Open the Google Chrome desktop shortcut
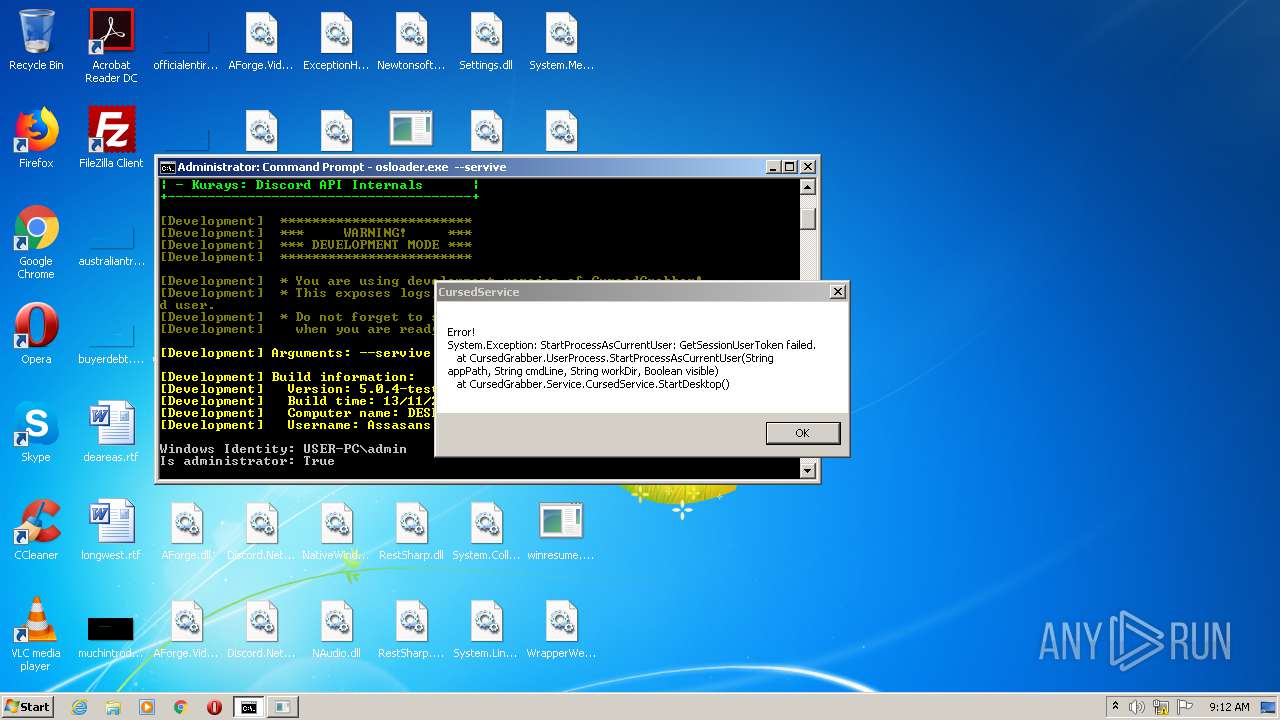Viewport: 1280px width, 720px height. click(x=36, y=243)
